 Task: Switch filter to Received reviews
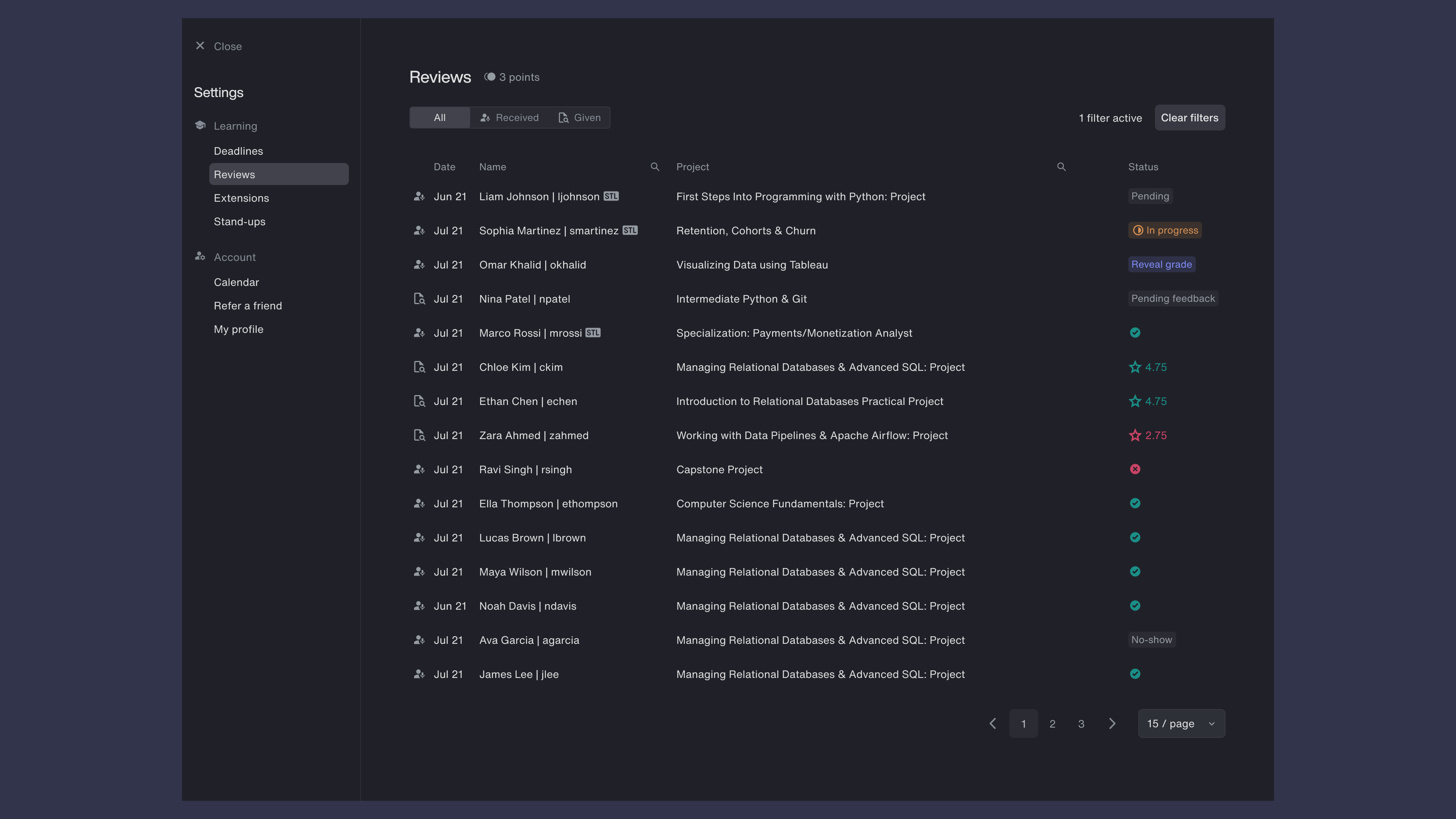tap(509, 118)
